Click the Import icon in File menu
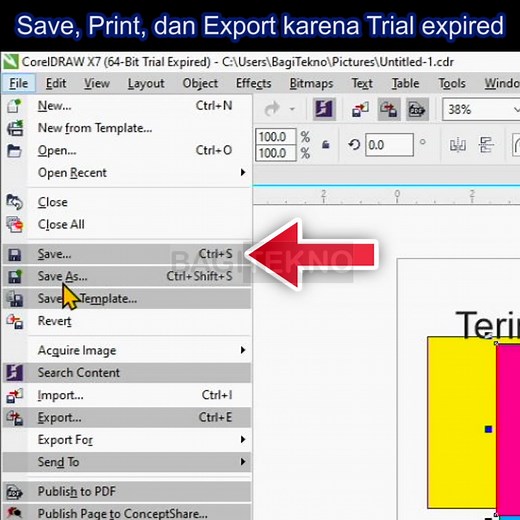 [x=15, y=395]
